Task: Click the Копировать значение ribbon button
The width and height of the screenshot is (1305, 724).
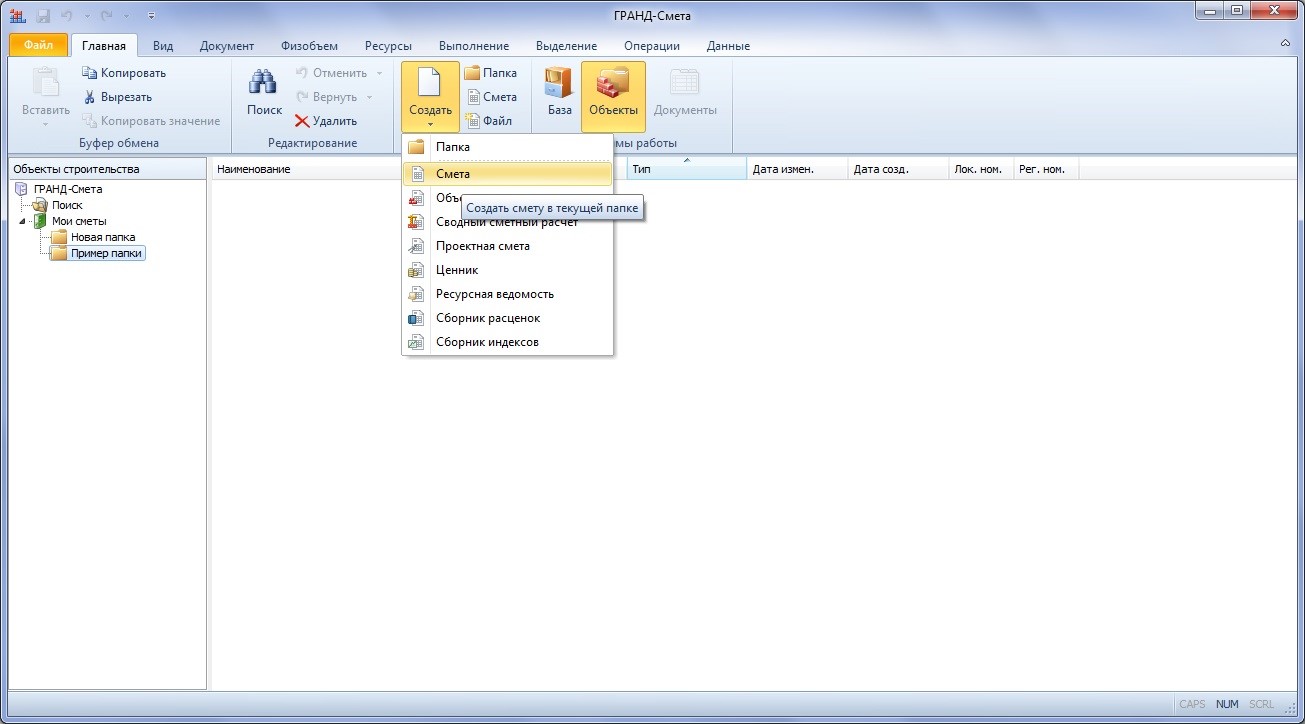Action: coord(151,121)
